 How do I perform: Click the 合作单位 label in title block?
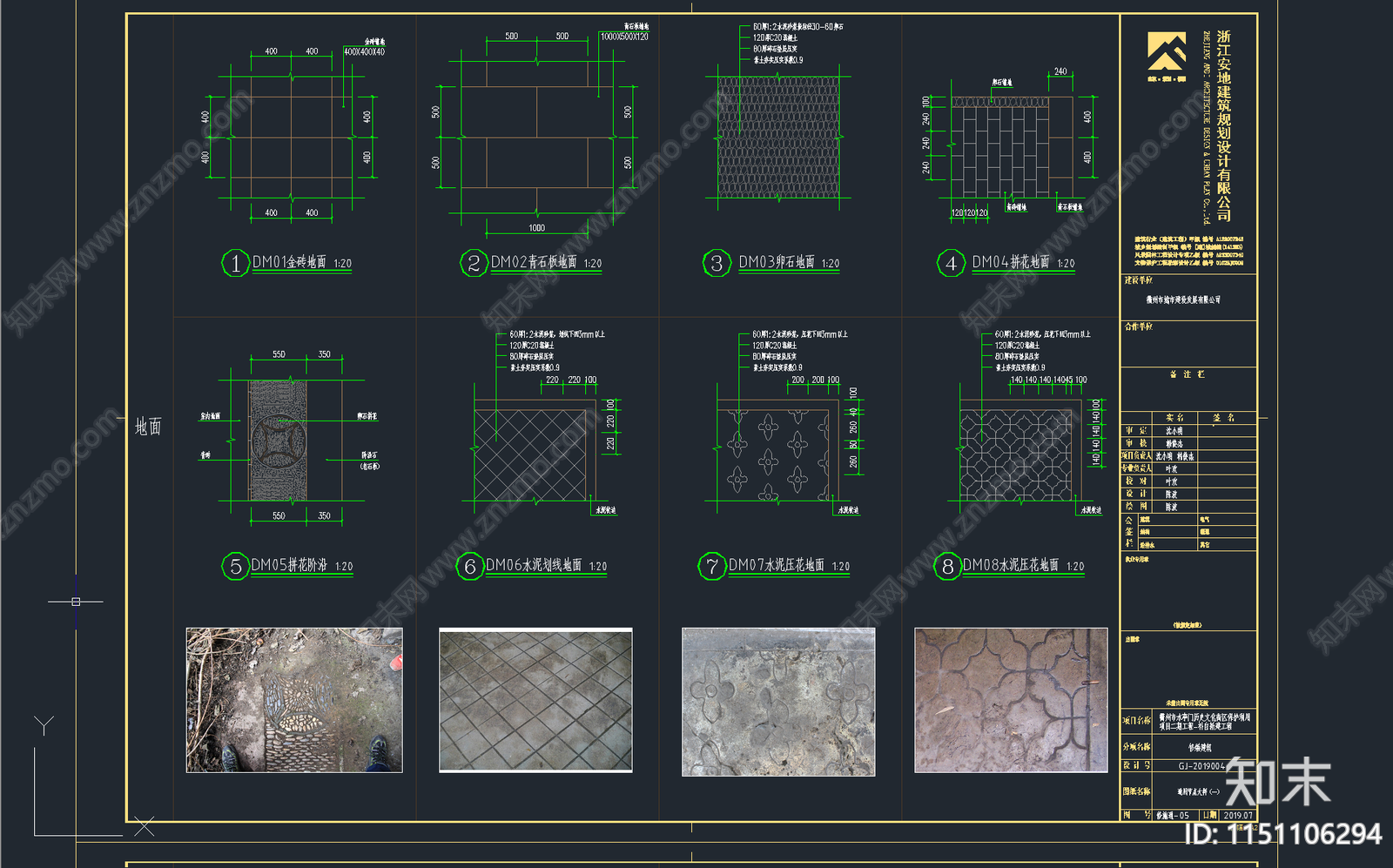tap(1138, 326)
